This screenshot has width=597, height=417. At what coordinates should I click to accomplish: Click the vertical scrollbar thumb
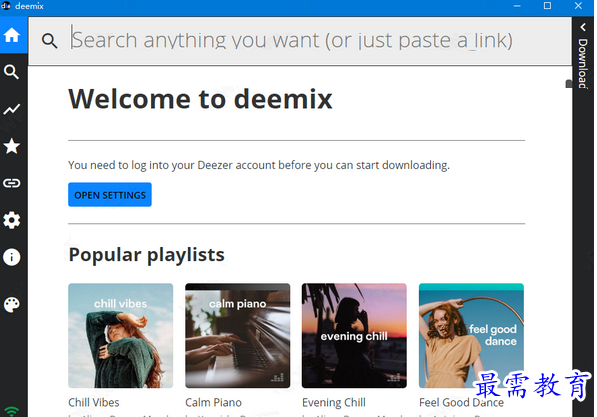click(x=568, y=84)
